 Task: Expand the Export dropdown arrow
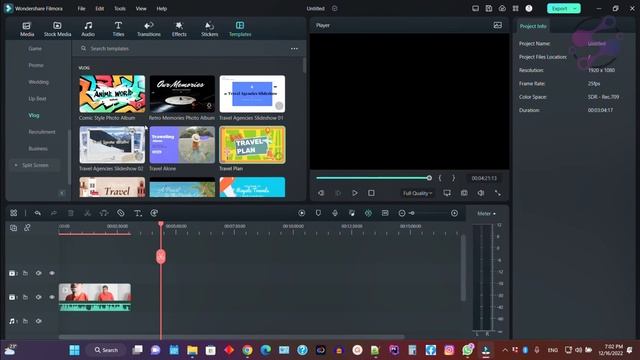[x=575, y=9]
